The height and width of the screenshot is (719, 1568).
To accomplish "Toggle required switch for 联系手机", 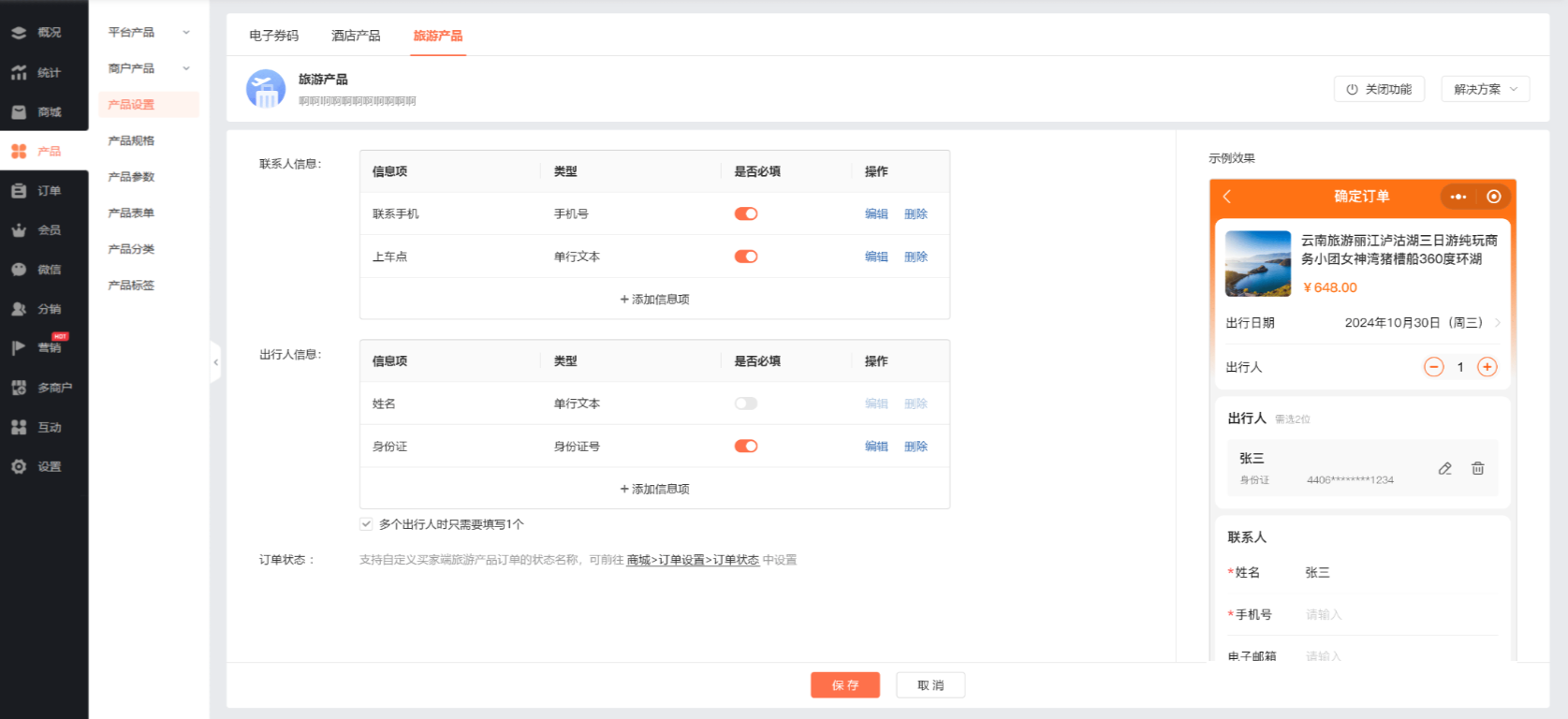I will [x=746, y=213].
